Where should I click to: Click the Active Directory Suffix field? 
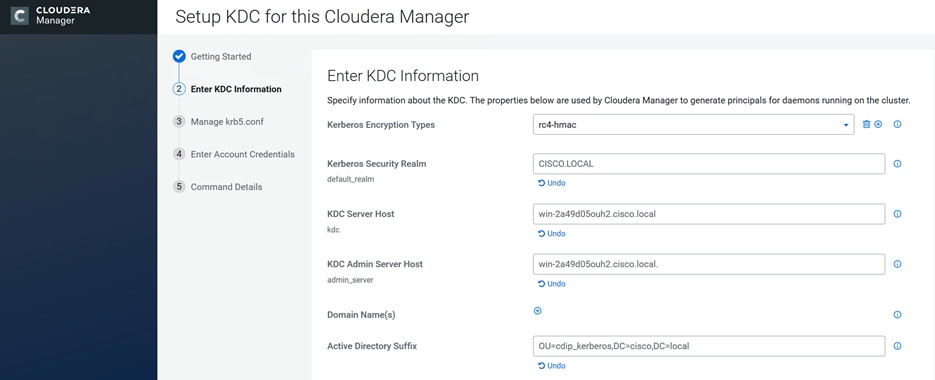click(709, 345)
